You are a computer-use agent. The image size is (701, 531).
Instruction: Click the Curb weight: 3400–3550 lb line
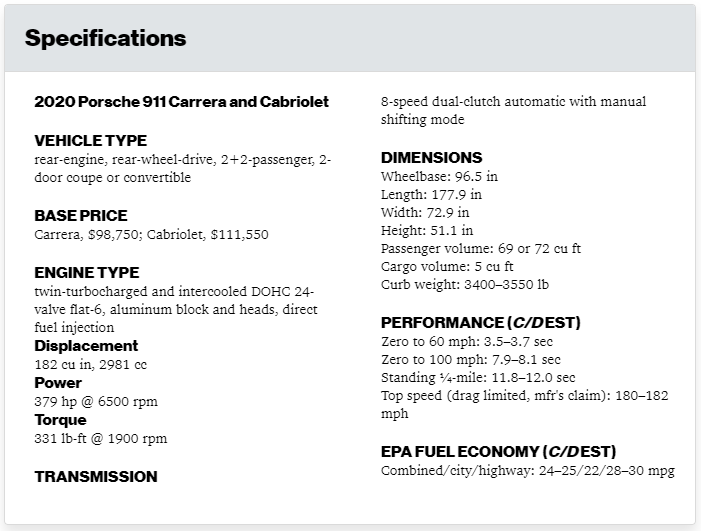point(465,285)
